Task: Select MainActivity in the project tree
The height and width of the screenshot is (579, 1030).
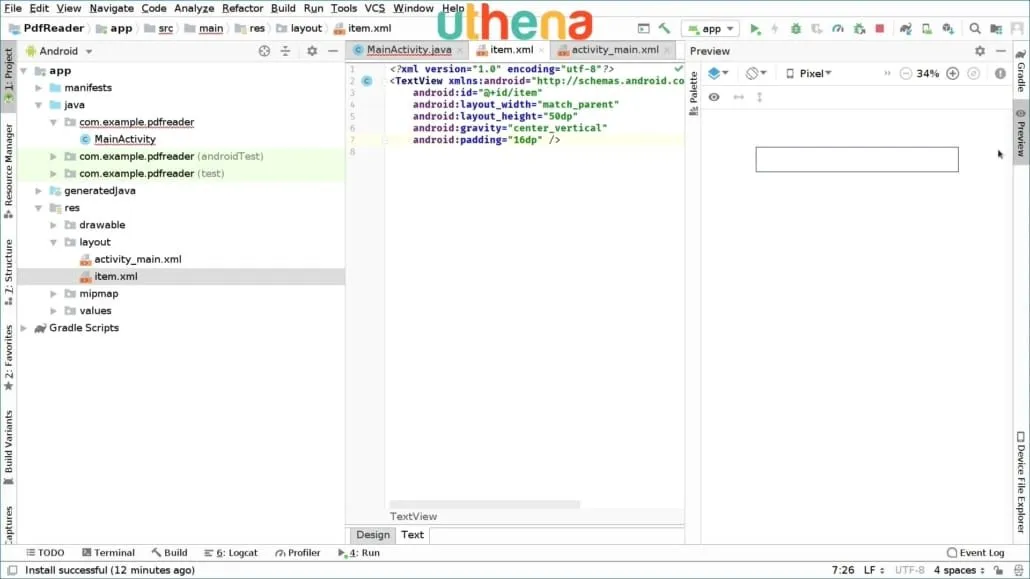Action: pyautogui.click(x=125, y=139)
